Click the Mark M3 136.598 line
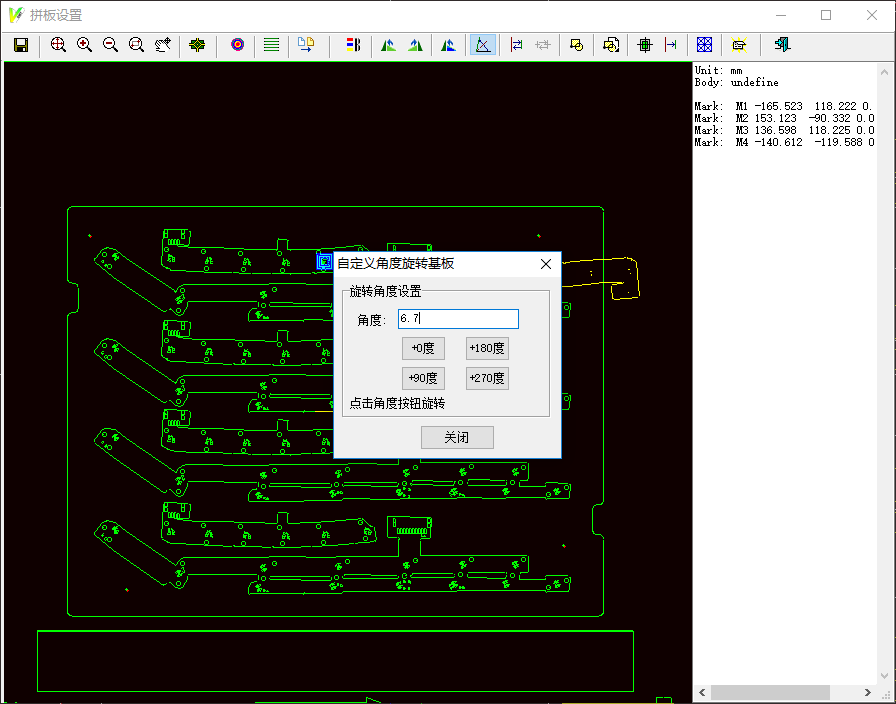 (784, 130)
